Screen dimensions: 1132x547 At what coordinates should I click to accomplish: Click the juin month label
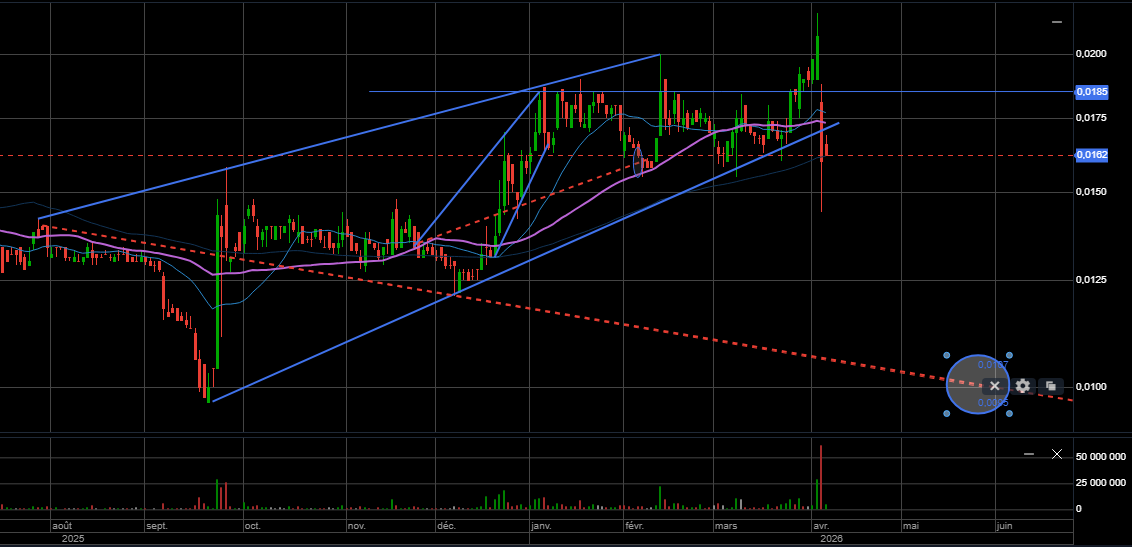point(1005,526)
